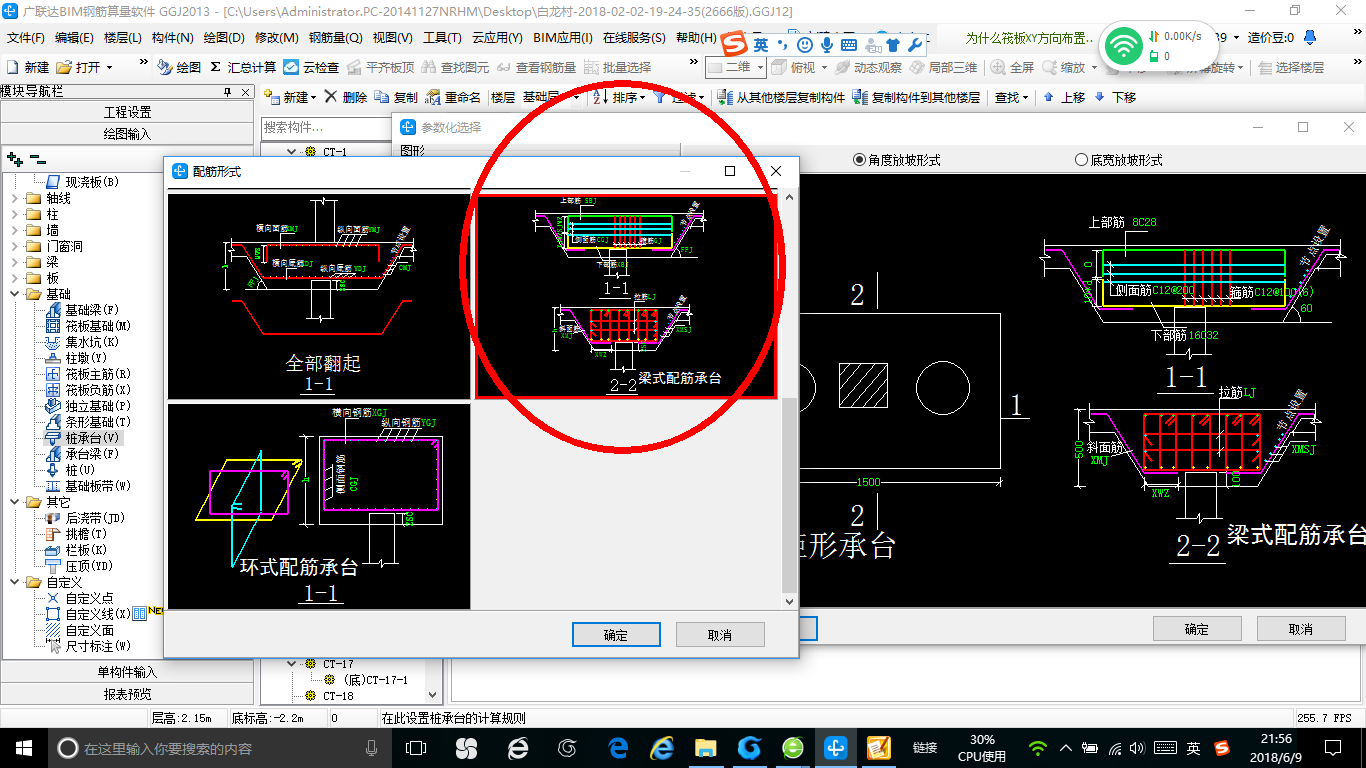Screen dimensions: 1366x768
Task: Open the 文件(F) menu
Action: tap(26, 38)
